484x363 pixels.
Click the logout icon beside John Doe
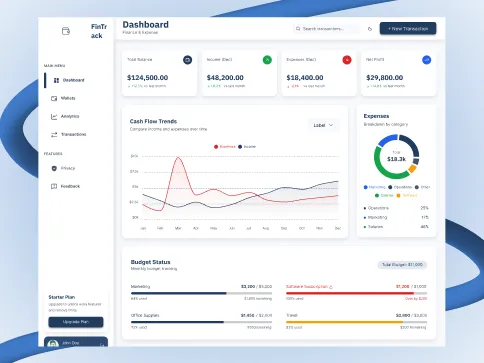point(102,345)
